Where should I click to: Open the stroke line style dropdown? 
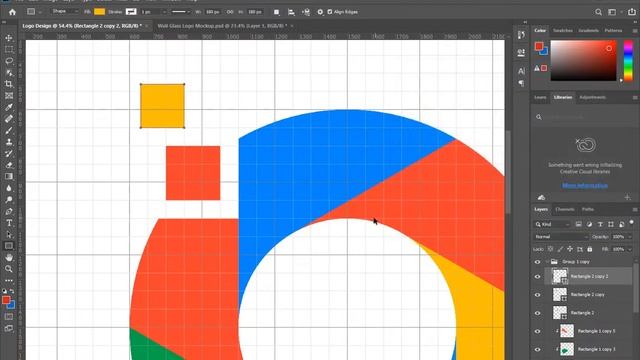pos(181,12)
